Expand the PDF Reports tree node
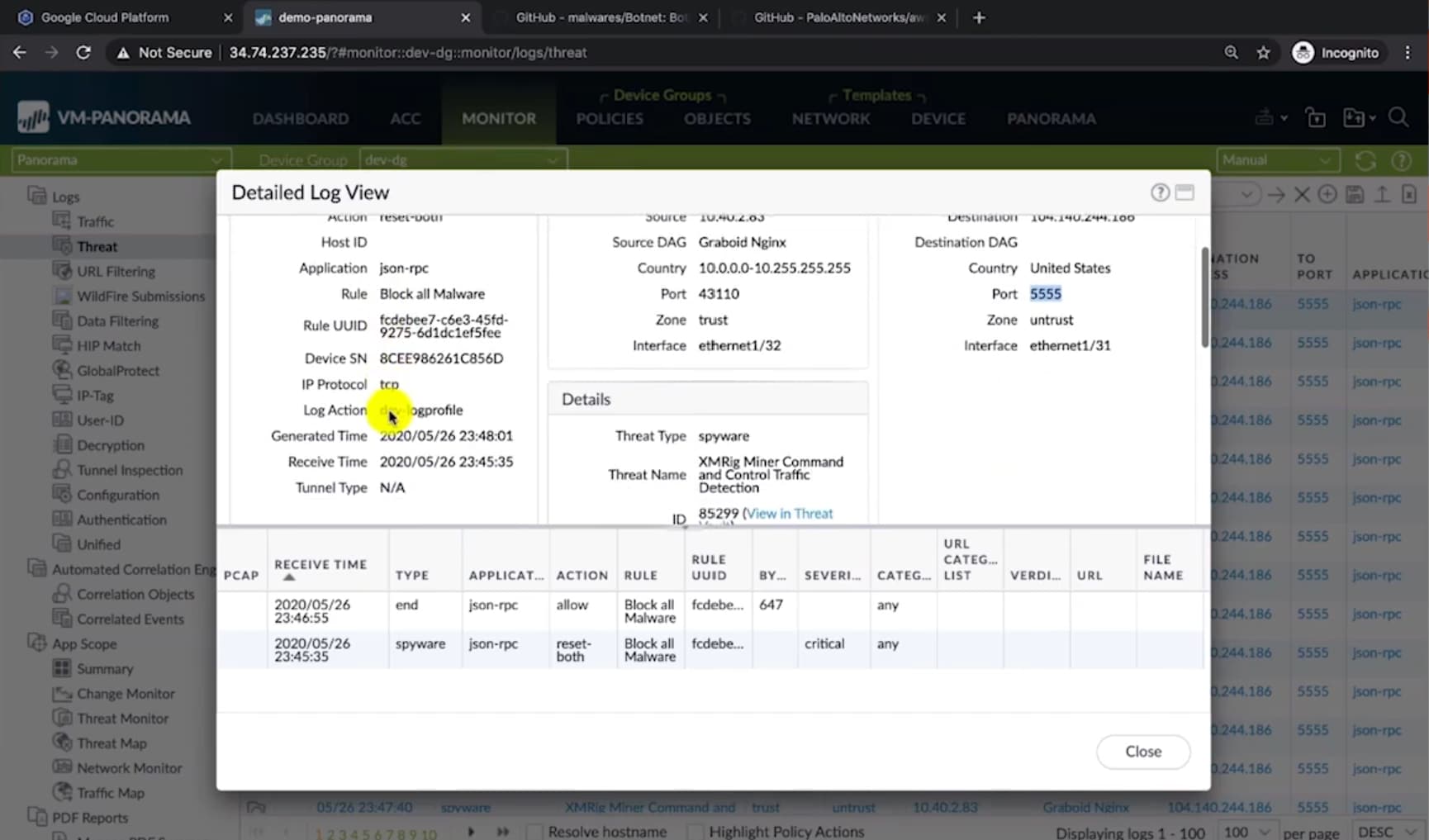1429x840 pixels. coord(36,817)
